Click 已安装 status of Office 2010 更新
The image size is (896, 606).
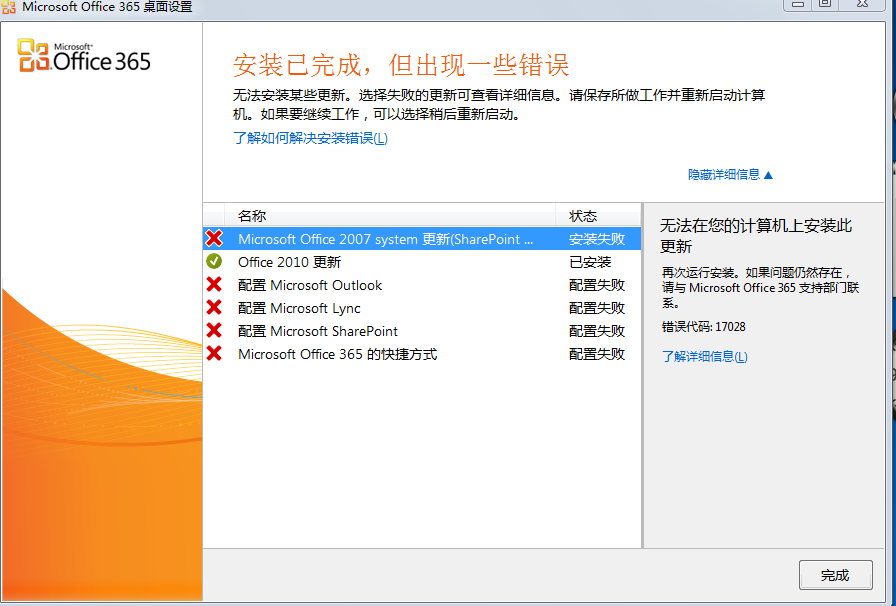click(x=590, y=262)
